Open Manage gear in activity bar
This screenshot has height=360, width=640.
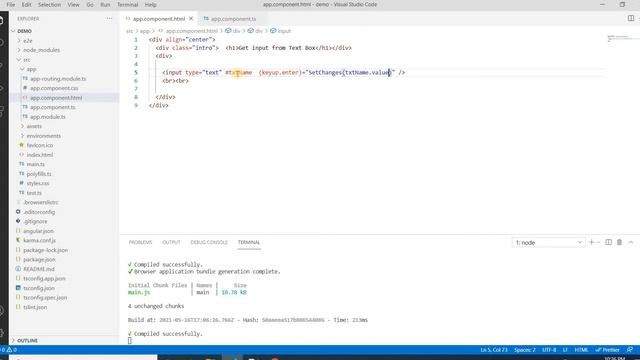point(2,333)
